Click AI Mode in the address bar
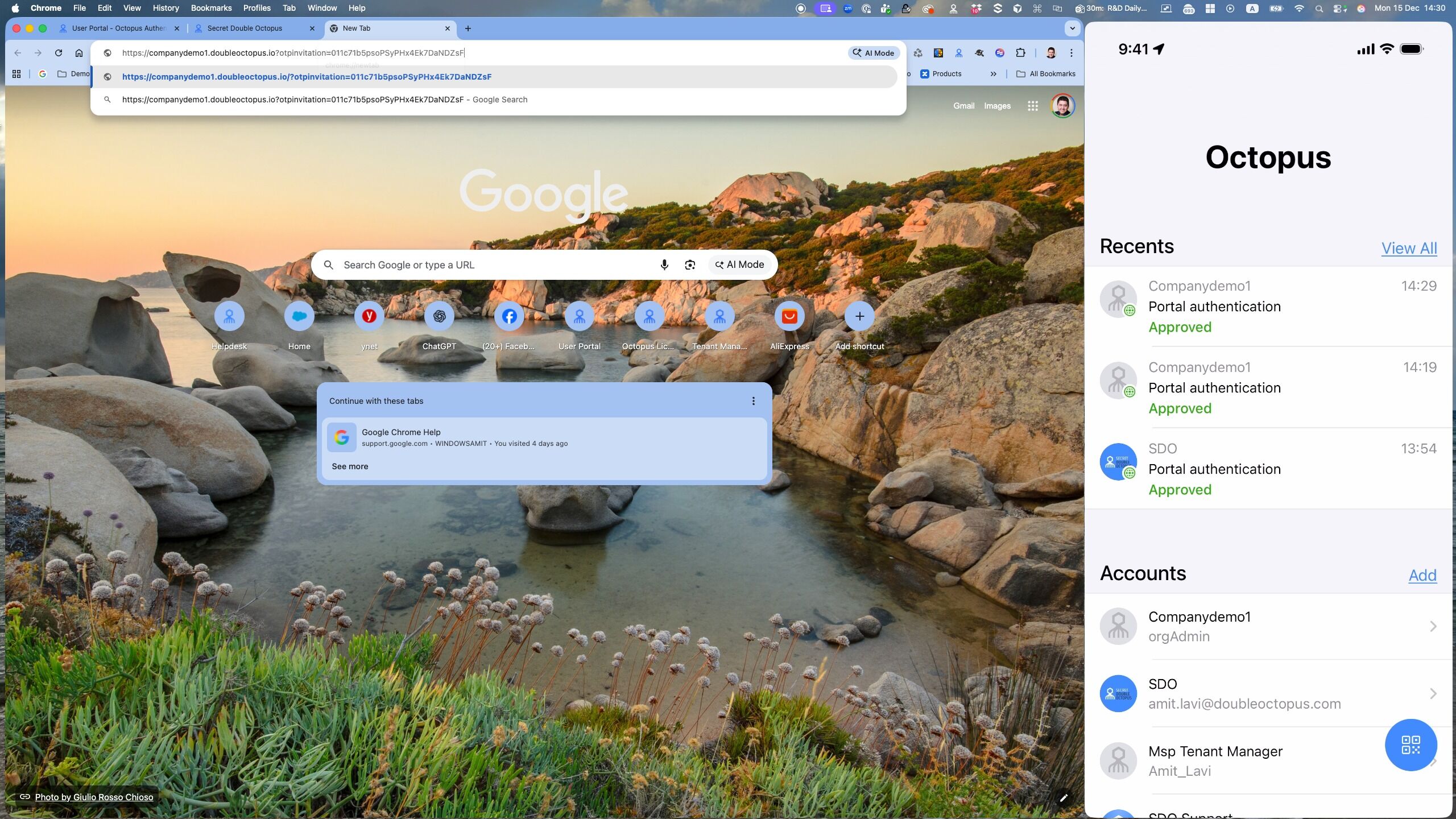Image resolution: width=1456 pixels, height=819 pixels. (x=874, y=53)
